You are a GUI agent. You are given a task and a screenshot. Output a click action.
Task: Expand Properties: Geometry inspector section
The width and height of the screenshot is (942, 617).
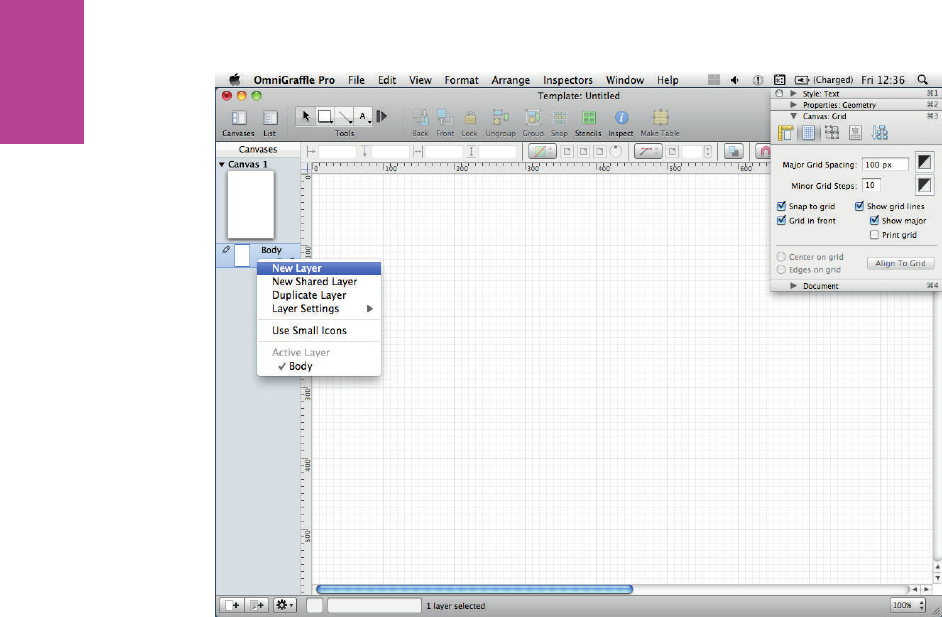794,105
